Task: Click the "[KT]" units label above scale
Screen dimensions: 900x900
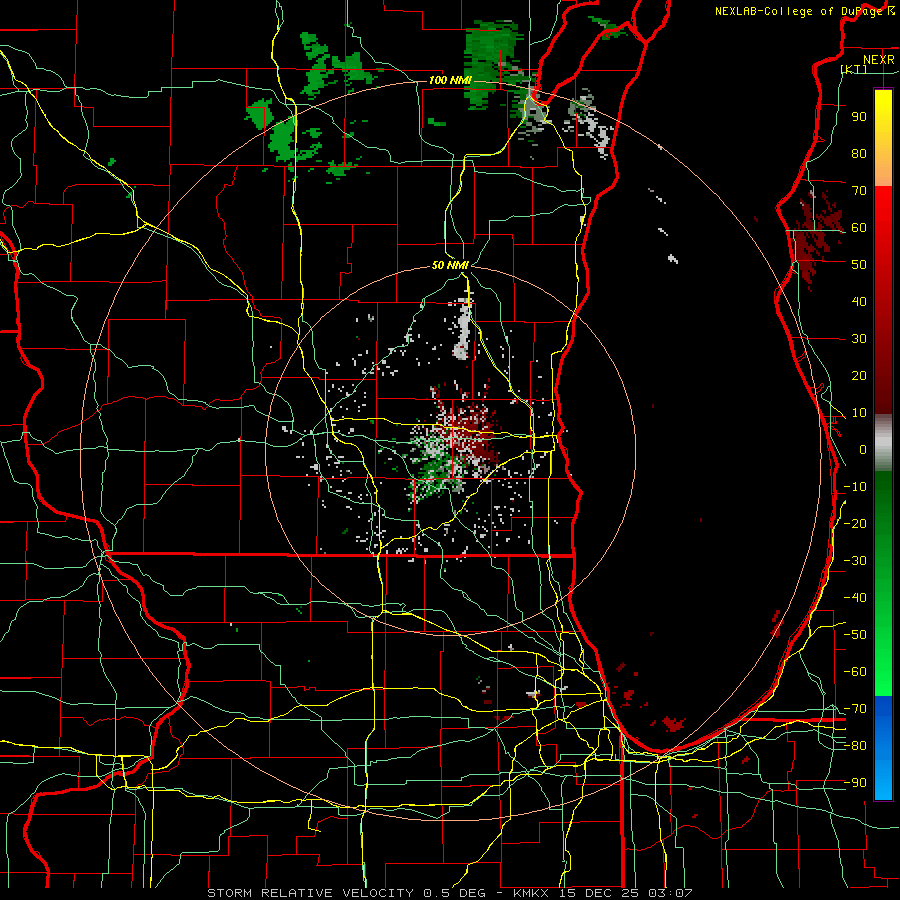Action: (854, 69)
